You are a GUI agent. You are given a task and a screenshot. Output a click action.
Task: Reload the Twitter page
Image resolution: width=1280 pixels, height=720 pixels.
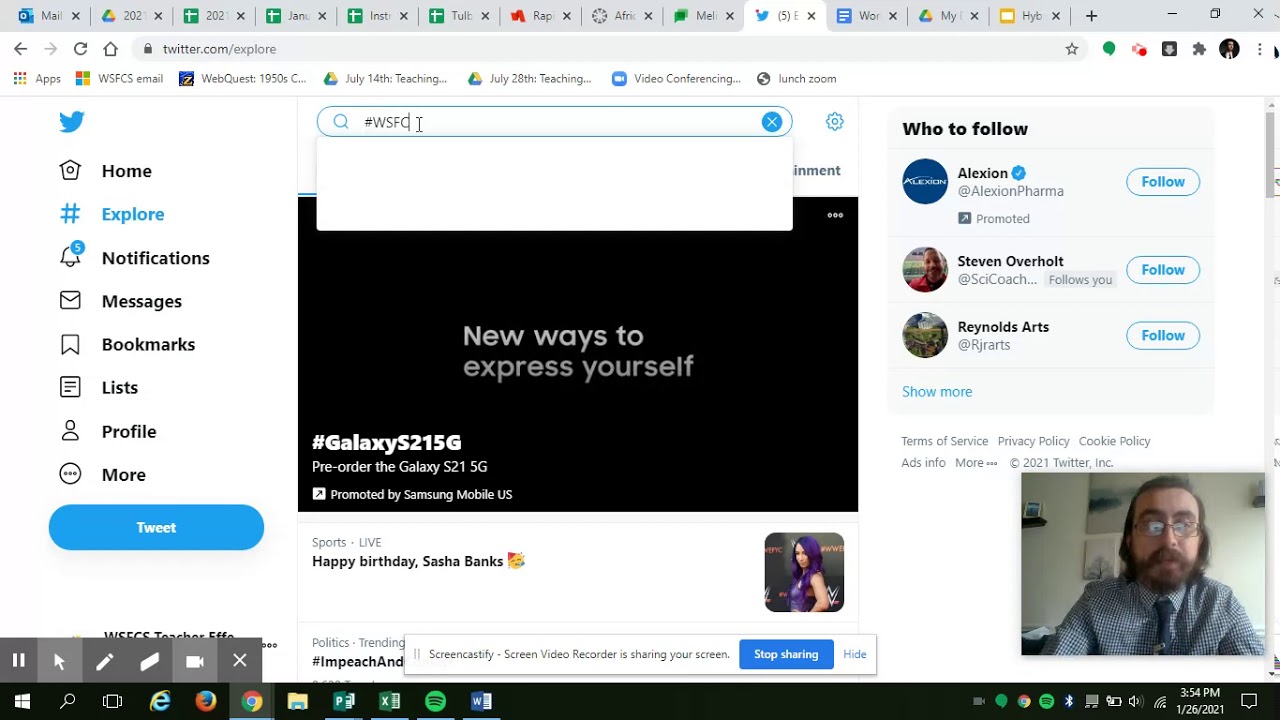[80, 49]
